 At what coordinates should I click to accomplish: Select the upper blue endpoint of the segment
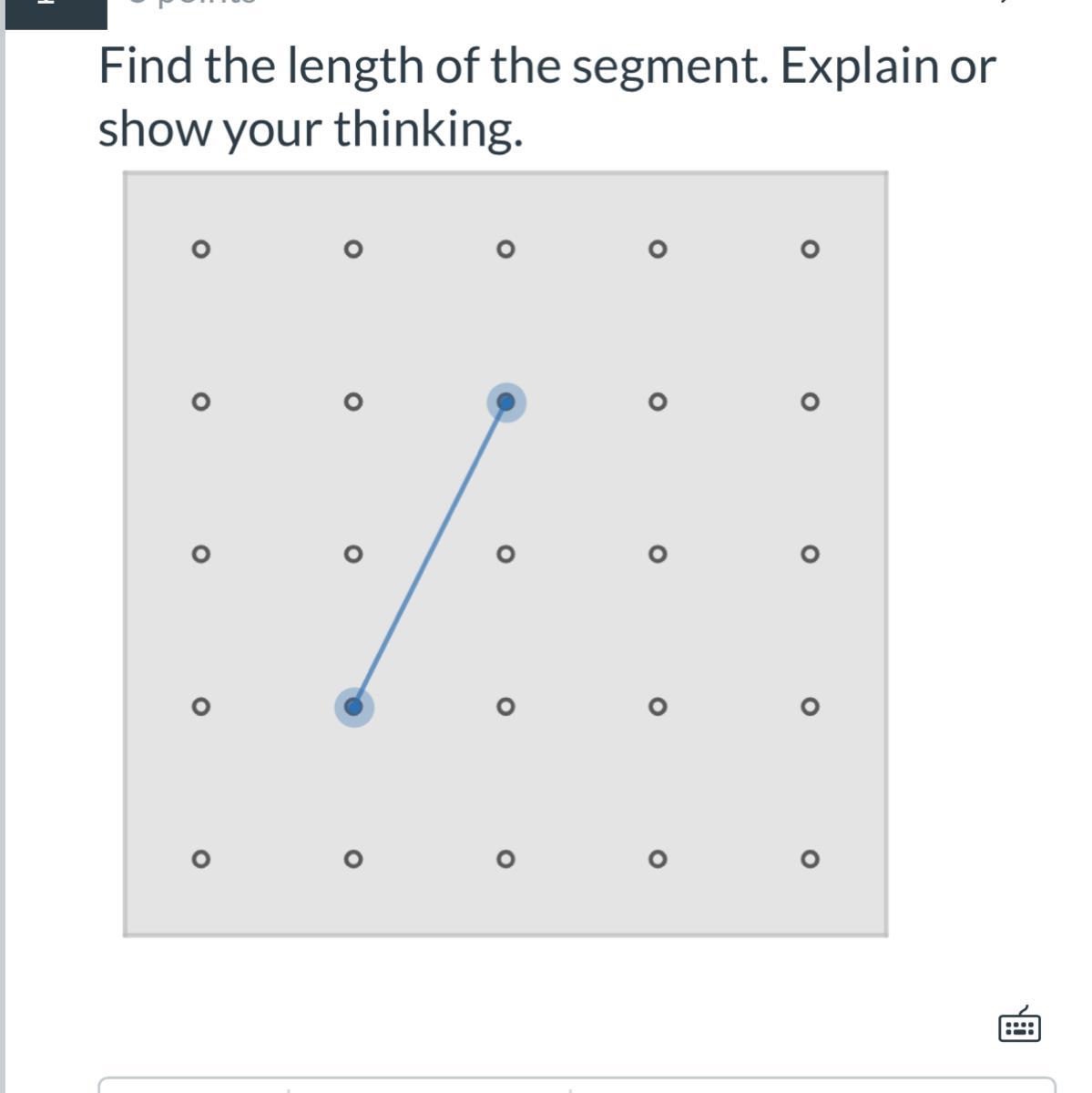point(506,402)
